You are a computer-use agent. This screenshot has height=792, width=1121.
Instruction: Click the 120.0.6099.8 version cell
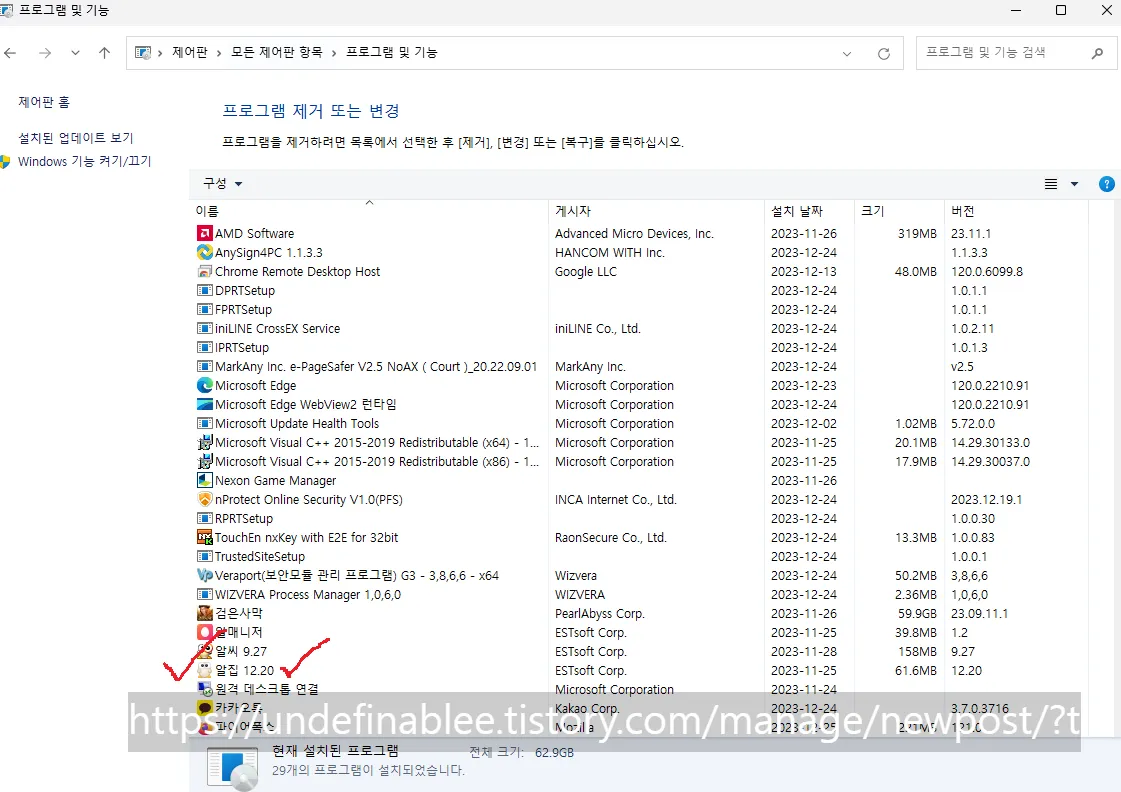(x=987, y=272)
